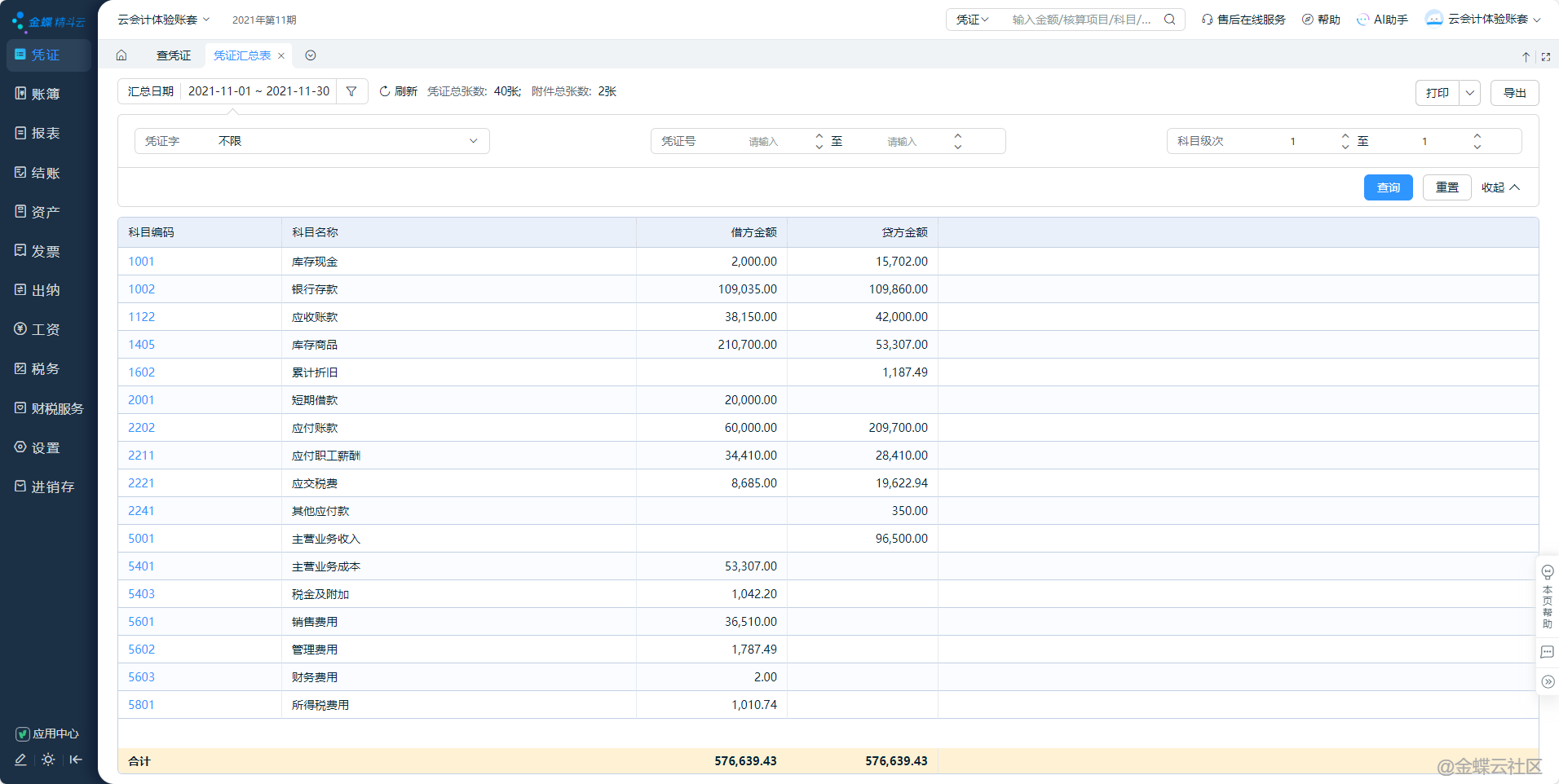Open the 进销存 module

click(46, 487)
